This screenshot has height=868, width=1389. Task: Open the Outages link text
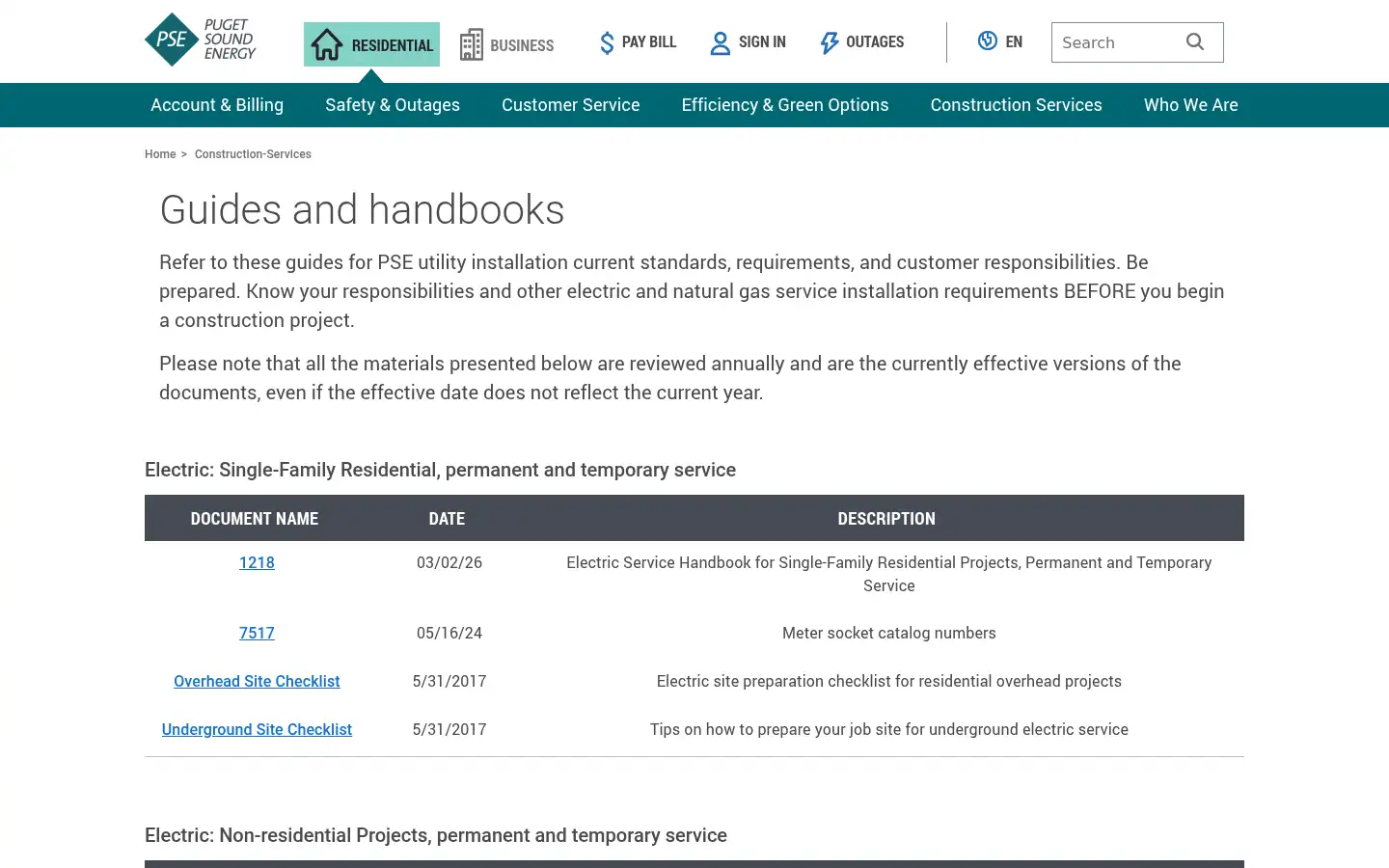(875, 42)
